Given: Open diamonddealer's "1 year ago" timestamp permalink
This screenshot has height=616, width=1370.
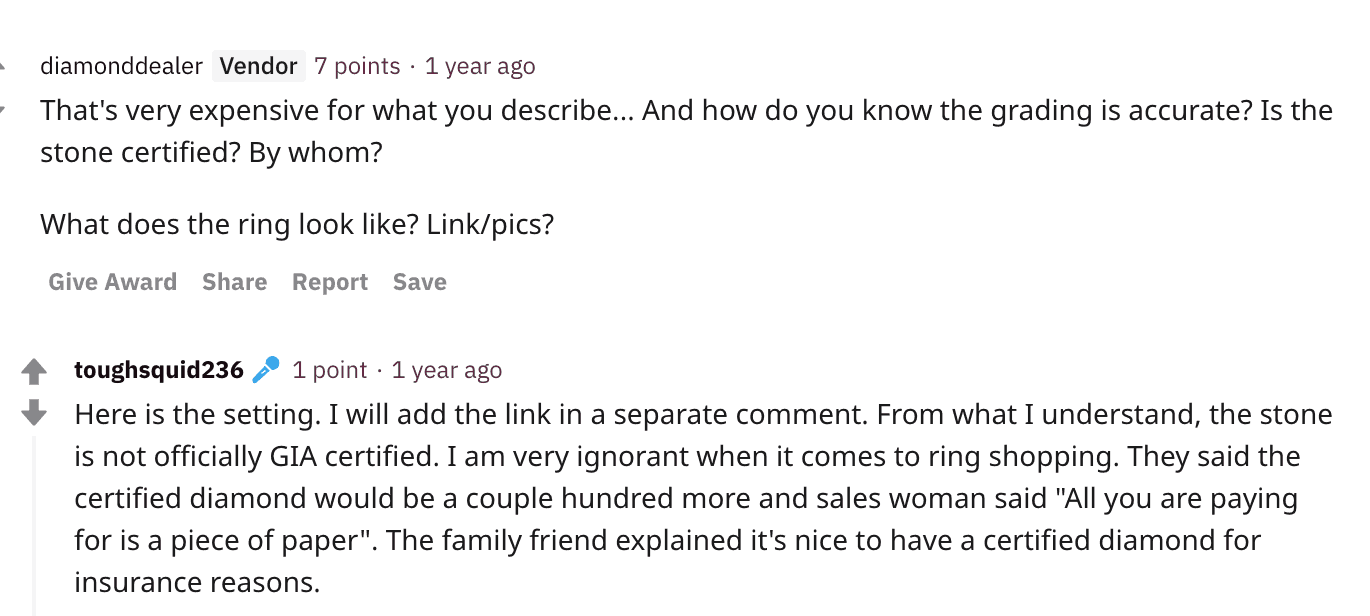Looking at the screenshot, I should (480, 66).
